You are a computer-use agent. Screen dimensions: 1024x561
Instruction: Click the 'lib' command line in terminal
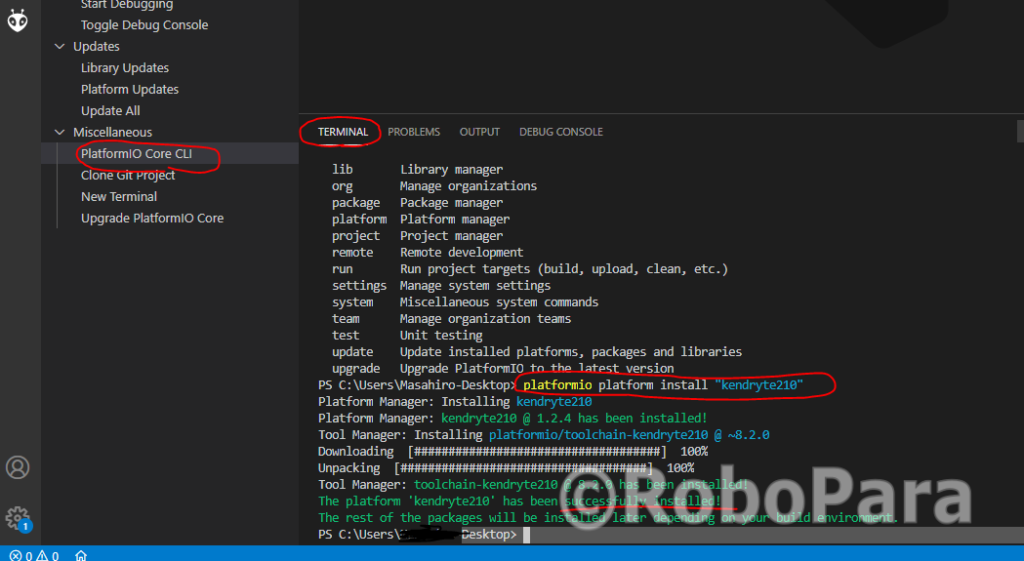pos(417,169)
